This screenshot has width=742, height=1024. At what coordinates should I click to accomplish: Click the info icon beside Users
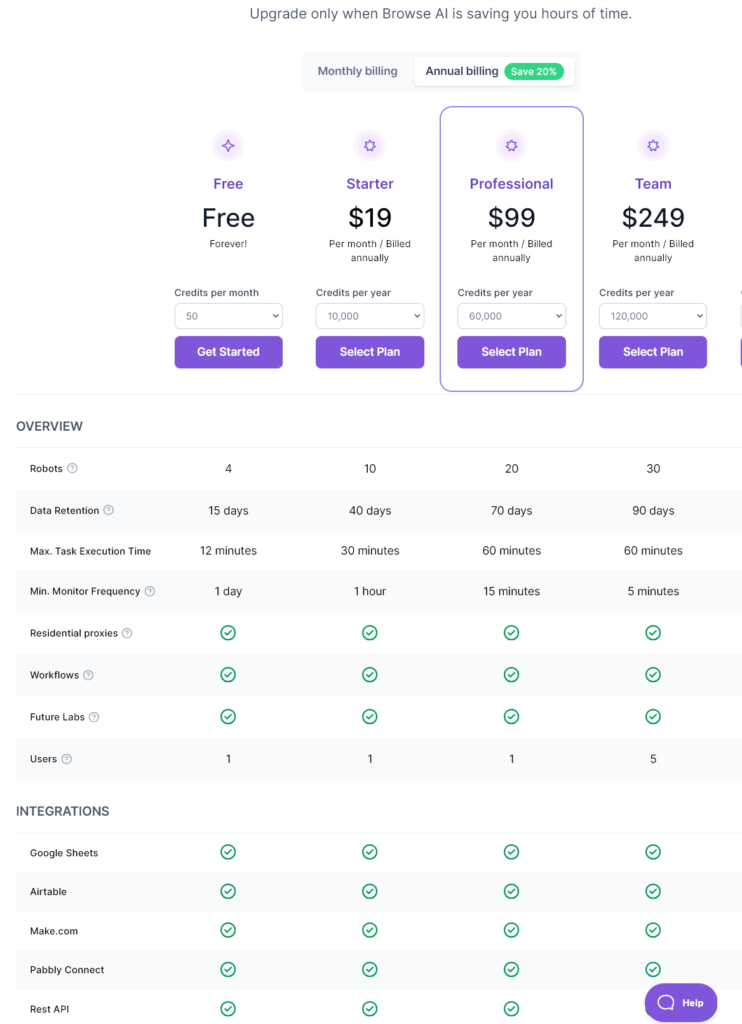(67, 759)
